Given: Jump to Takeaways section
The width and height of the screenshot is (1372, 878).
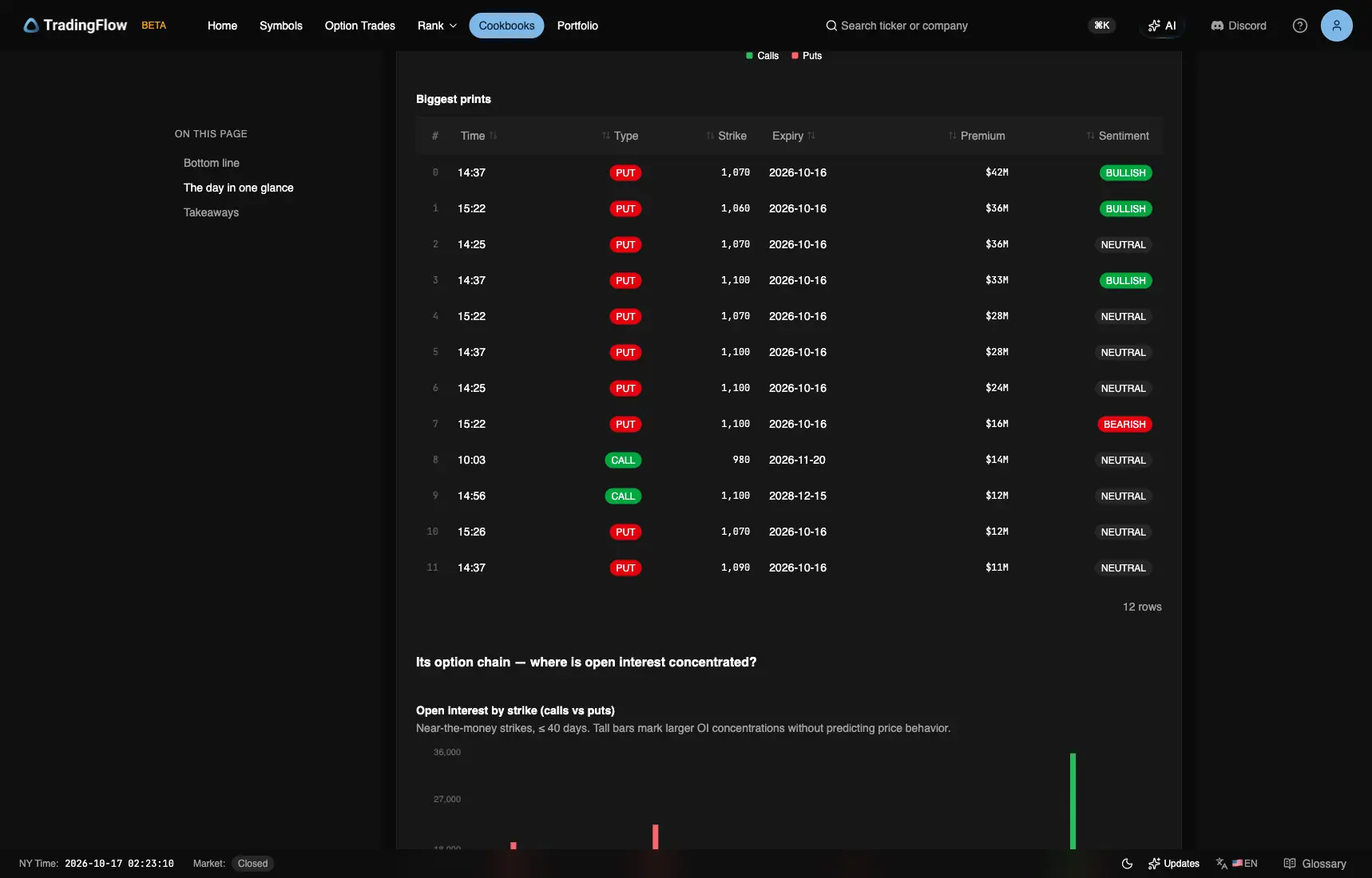Looking at the screenshot, I should [x=211, y=212].
